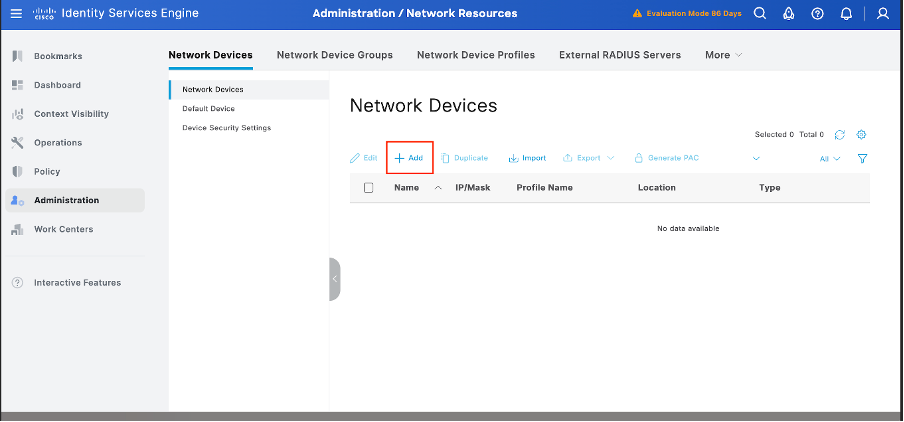Open the All view dropdown
Viewport: 904px width, 422px height.
click(x=830, y=159)
